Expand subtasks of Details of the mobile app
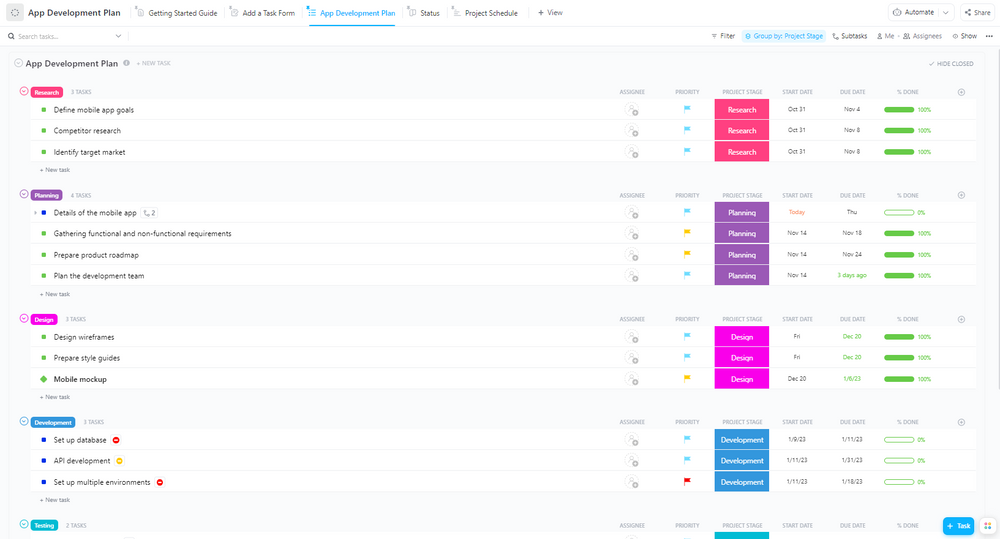The width and height of the screenshot is (1000, 539). point(35,213)
